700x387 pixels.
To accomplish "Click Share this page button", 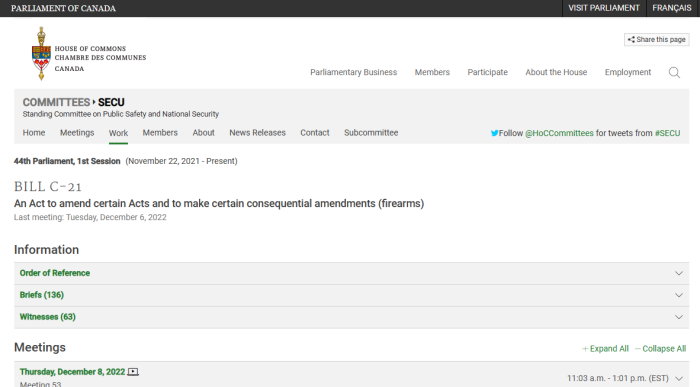I will click(x=656, y=40).
